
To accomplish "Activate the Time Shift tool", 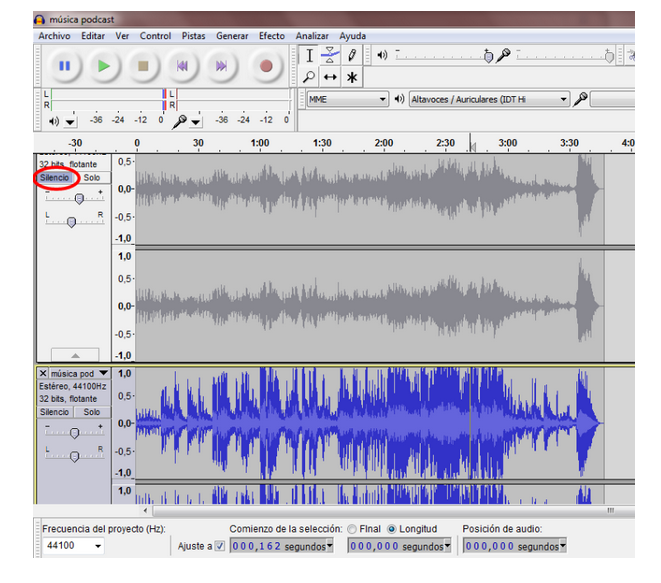I will 331,77.
